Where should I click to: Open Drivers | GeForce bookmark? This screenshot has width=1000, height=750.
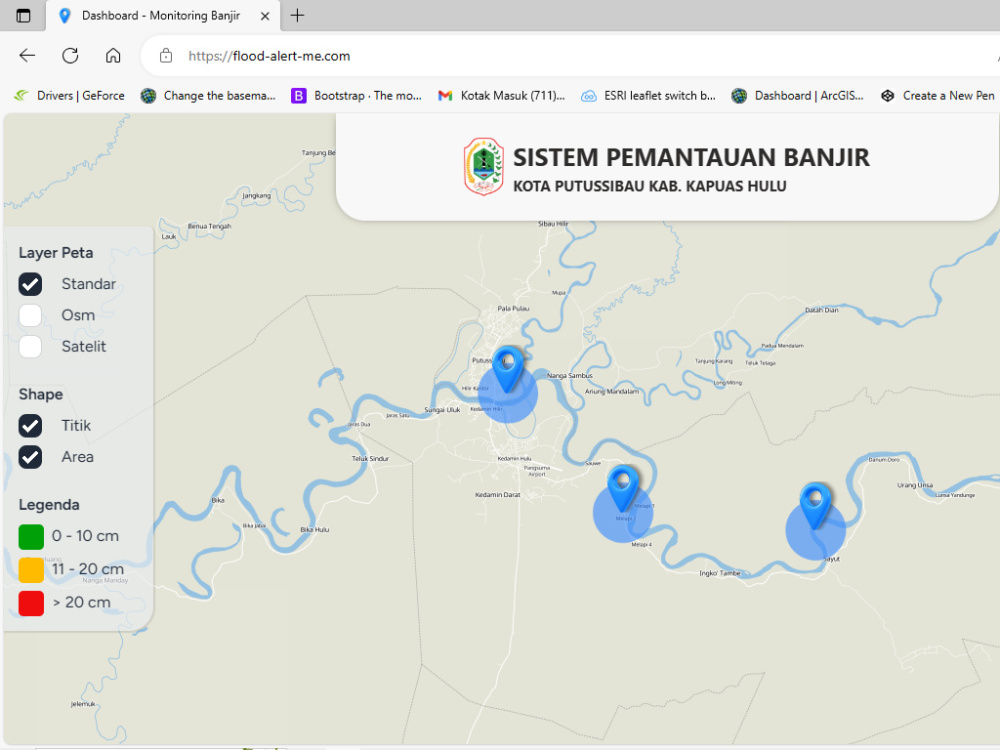pyautogui.click(x=69, y=96)
